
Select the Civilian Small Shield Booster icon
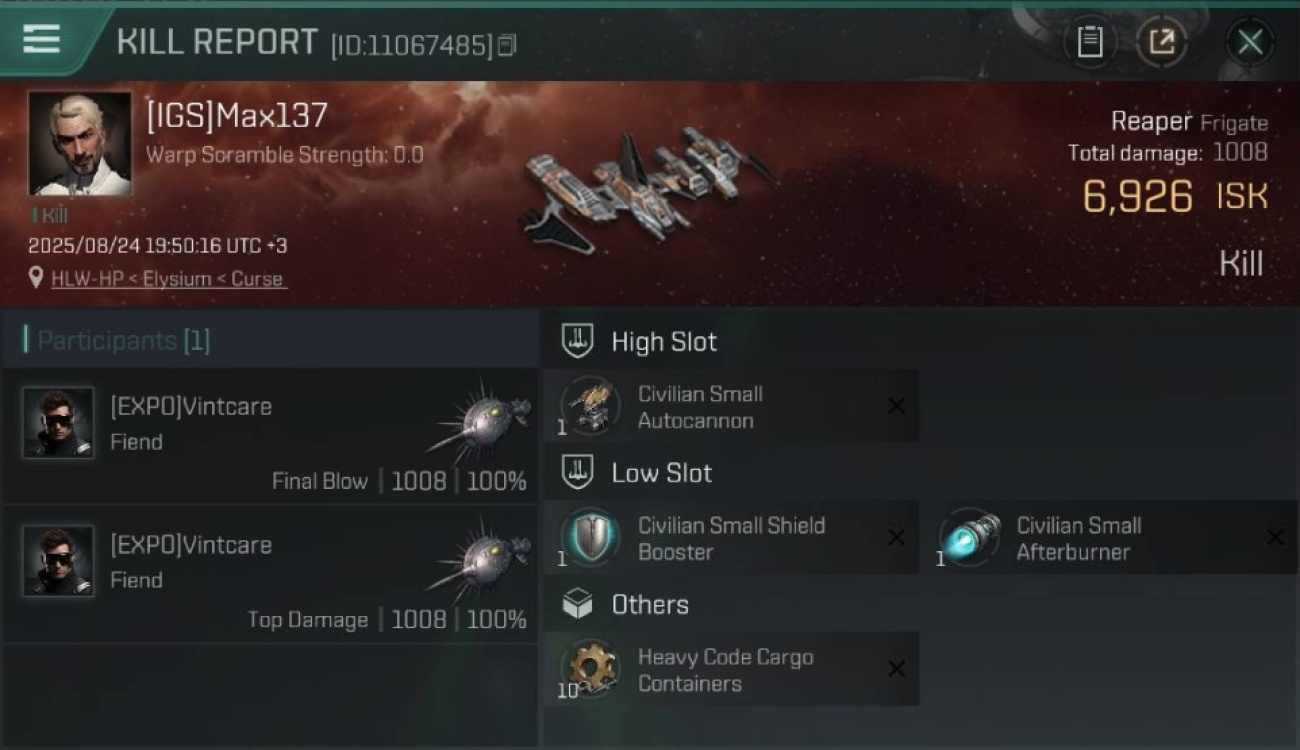click(x=590, y=537)
